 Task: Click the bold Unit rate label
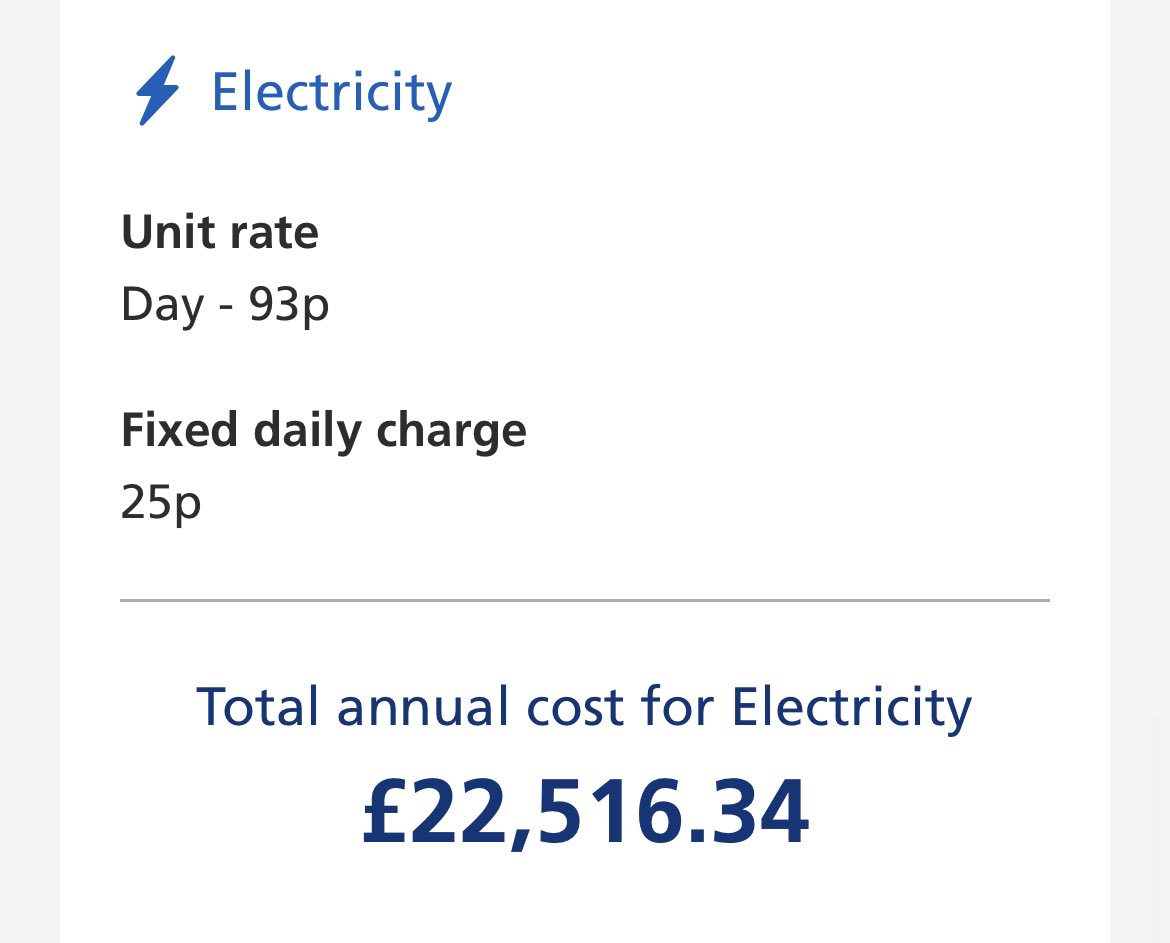pos(220,232)
